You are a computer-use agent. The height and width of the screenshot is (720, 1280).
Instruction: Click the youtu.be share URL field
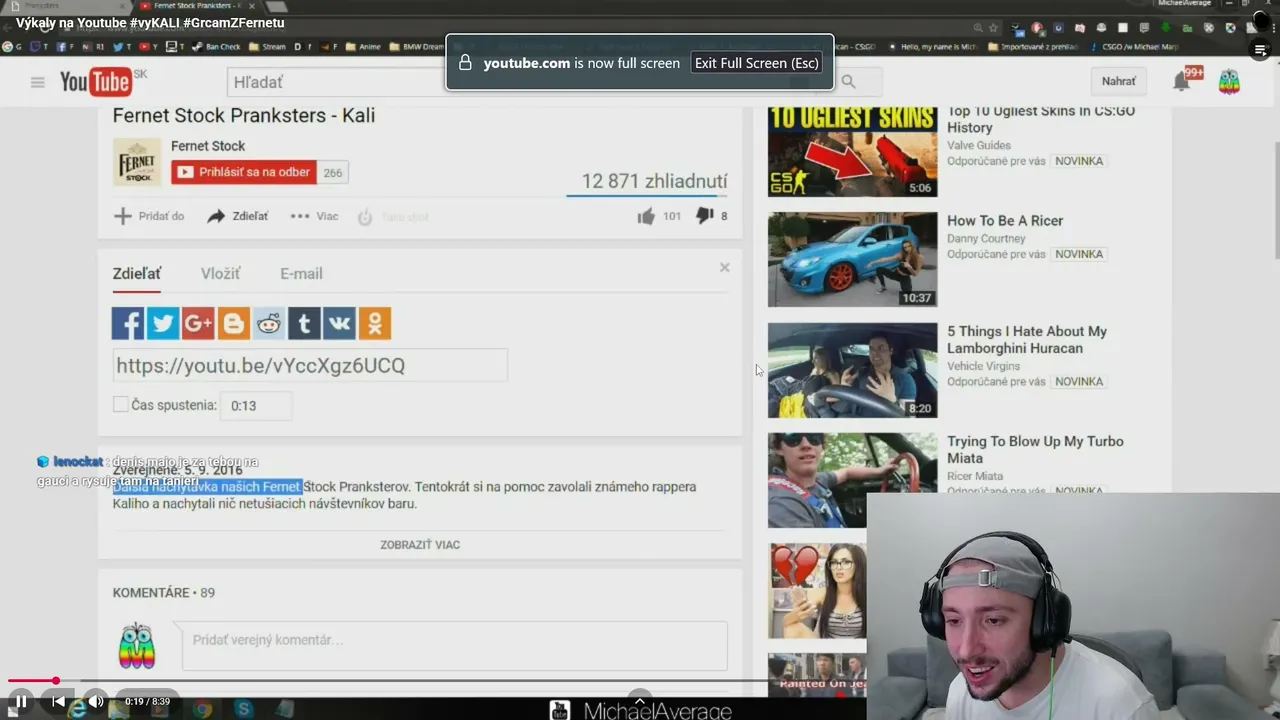tap(310, 366)
